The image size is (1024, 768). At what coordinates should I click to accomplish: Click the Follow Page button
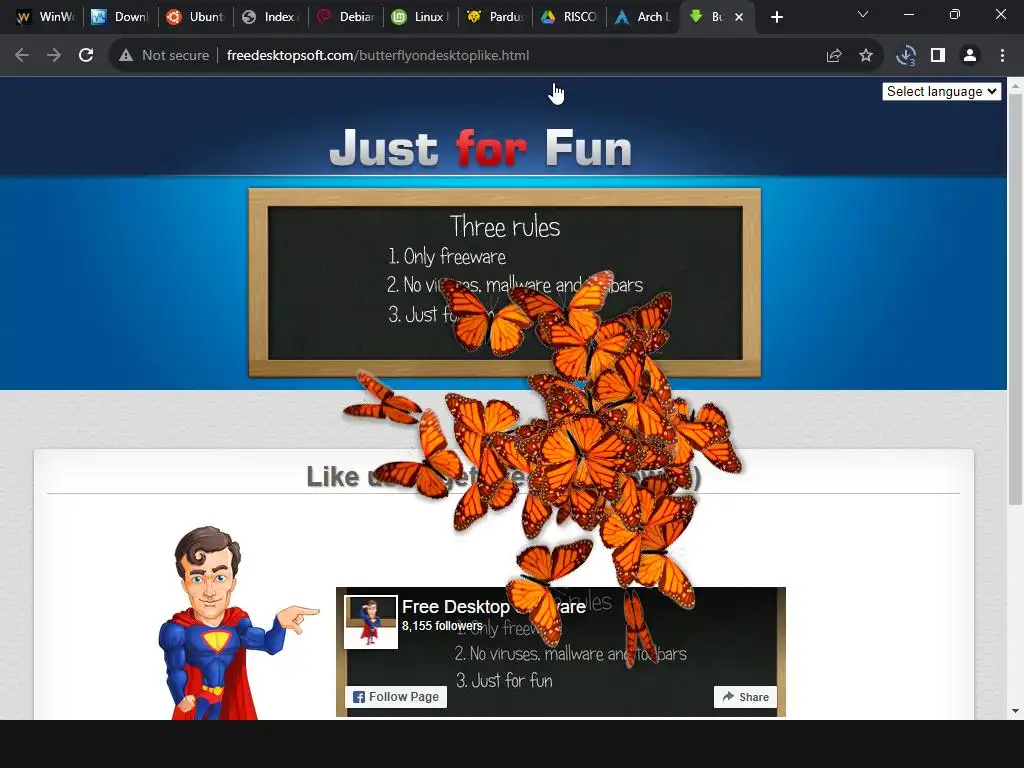point(396,697)
